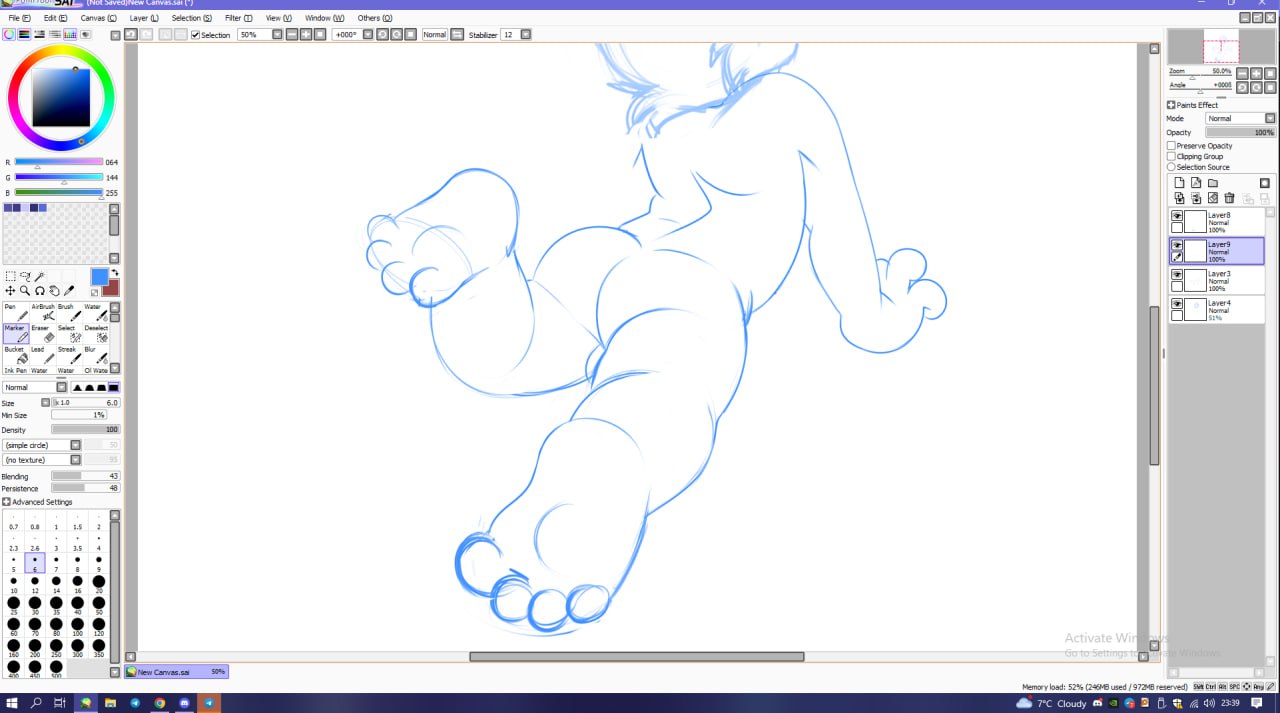Delete layer using the trash icon
This screenshot has height=713, width=1280.
click(1230, 198)
